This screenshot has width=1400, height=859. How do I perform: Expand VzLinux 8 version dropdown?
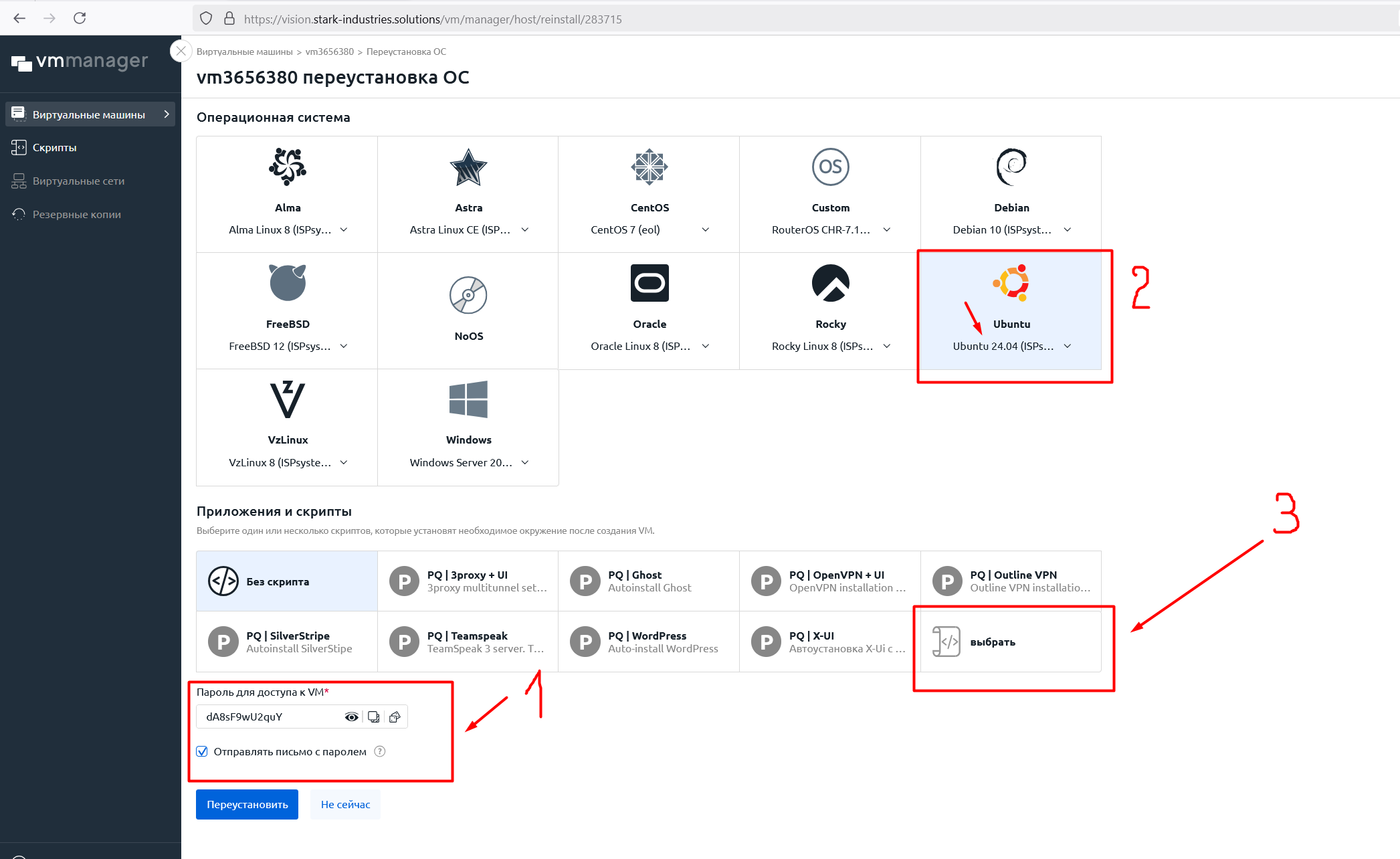pos(288,462)
